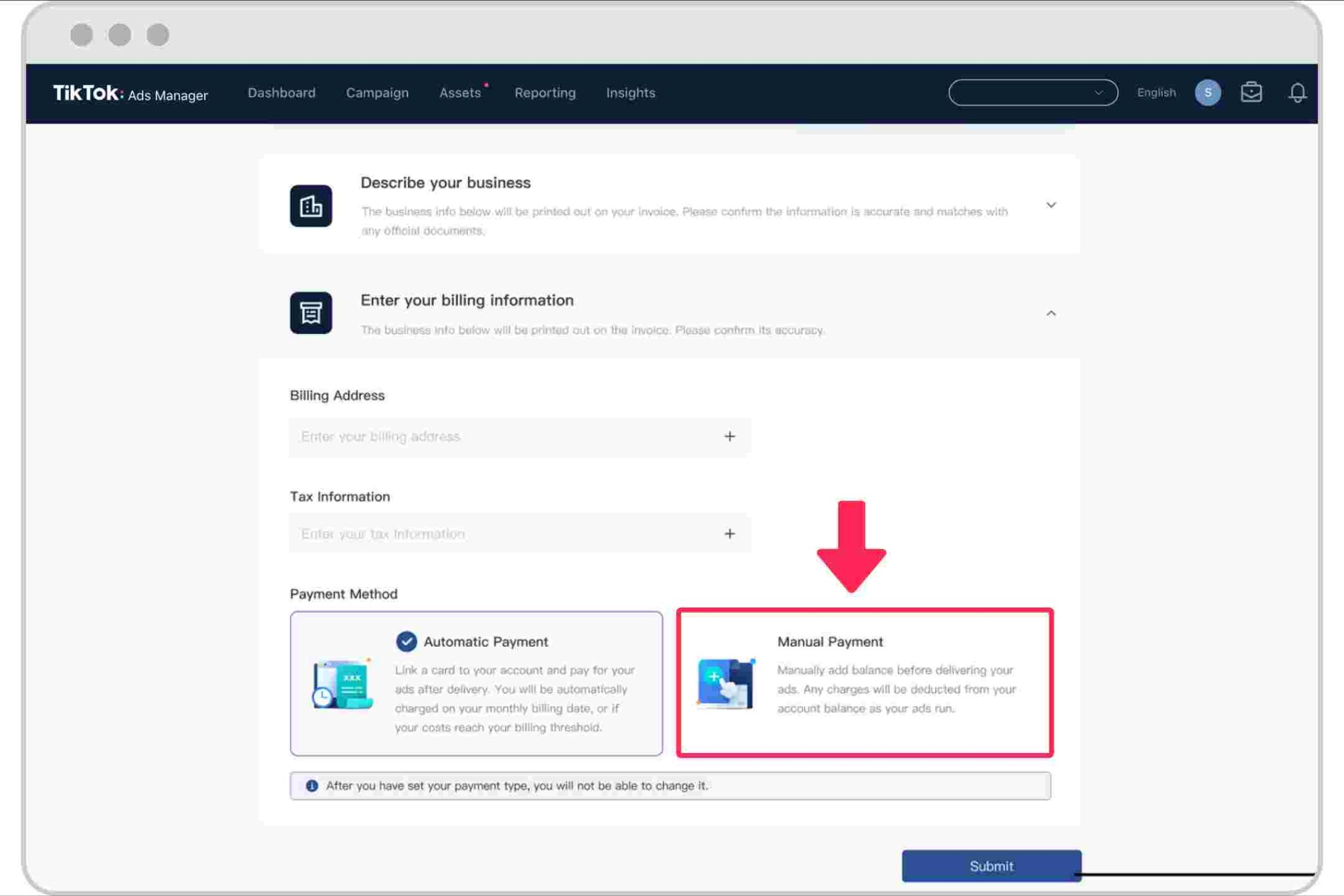
Task: Go to the Campaign tab
Action: (377, 92)
